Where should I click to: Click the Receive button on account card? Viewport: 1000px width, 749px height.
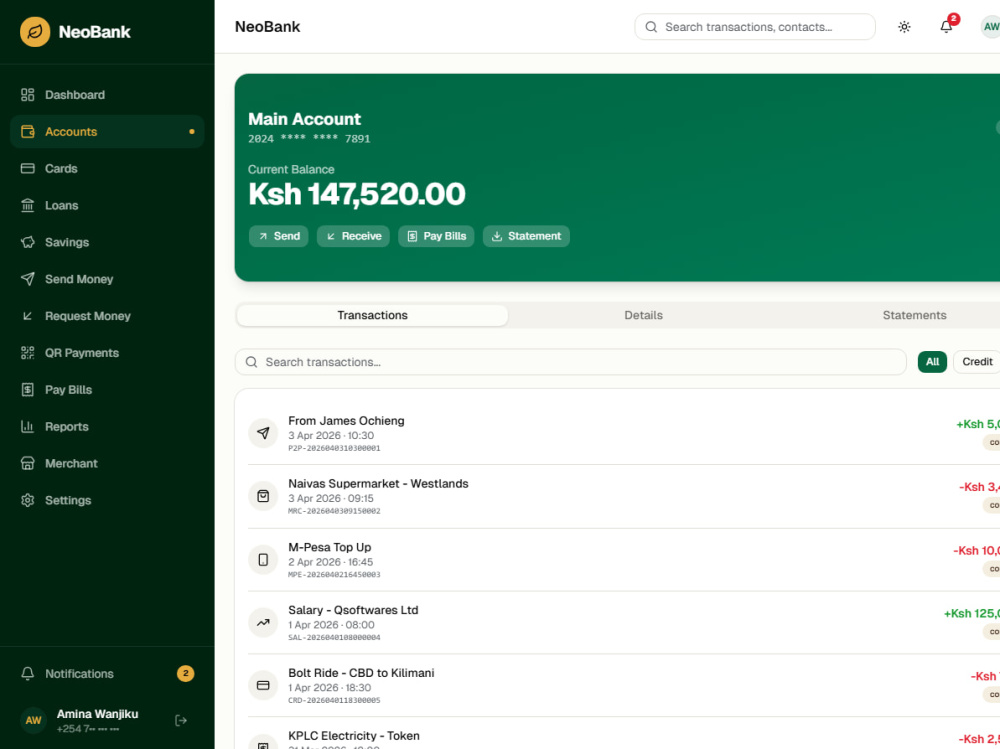[x=353, y=236]
